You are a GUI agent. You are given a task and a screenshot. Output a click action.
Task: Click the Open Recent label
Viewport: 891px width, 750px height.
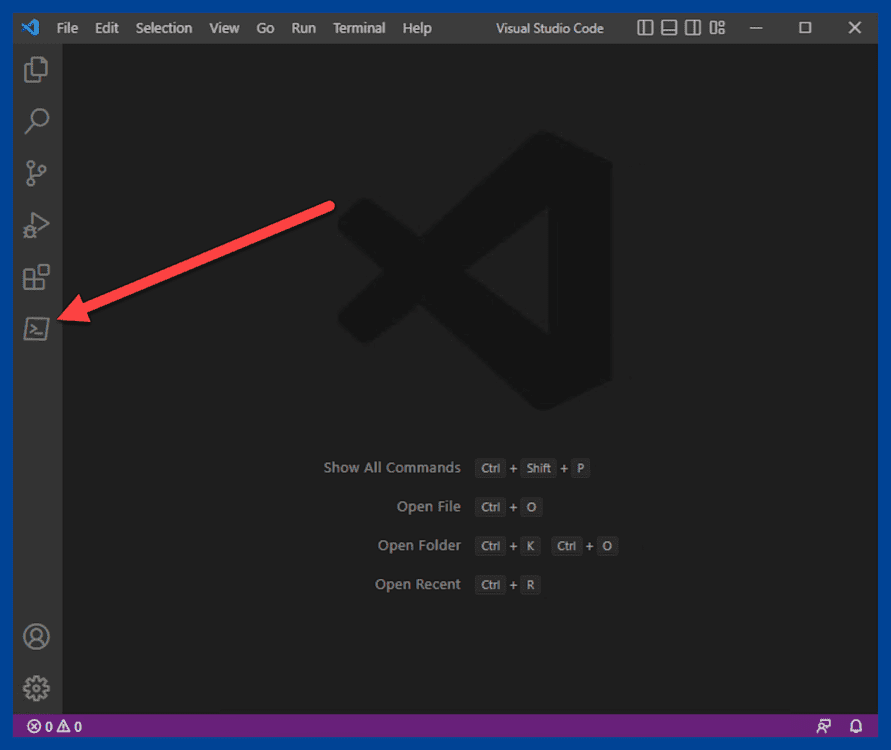418,584
